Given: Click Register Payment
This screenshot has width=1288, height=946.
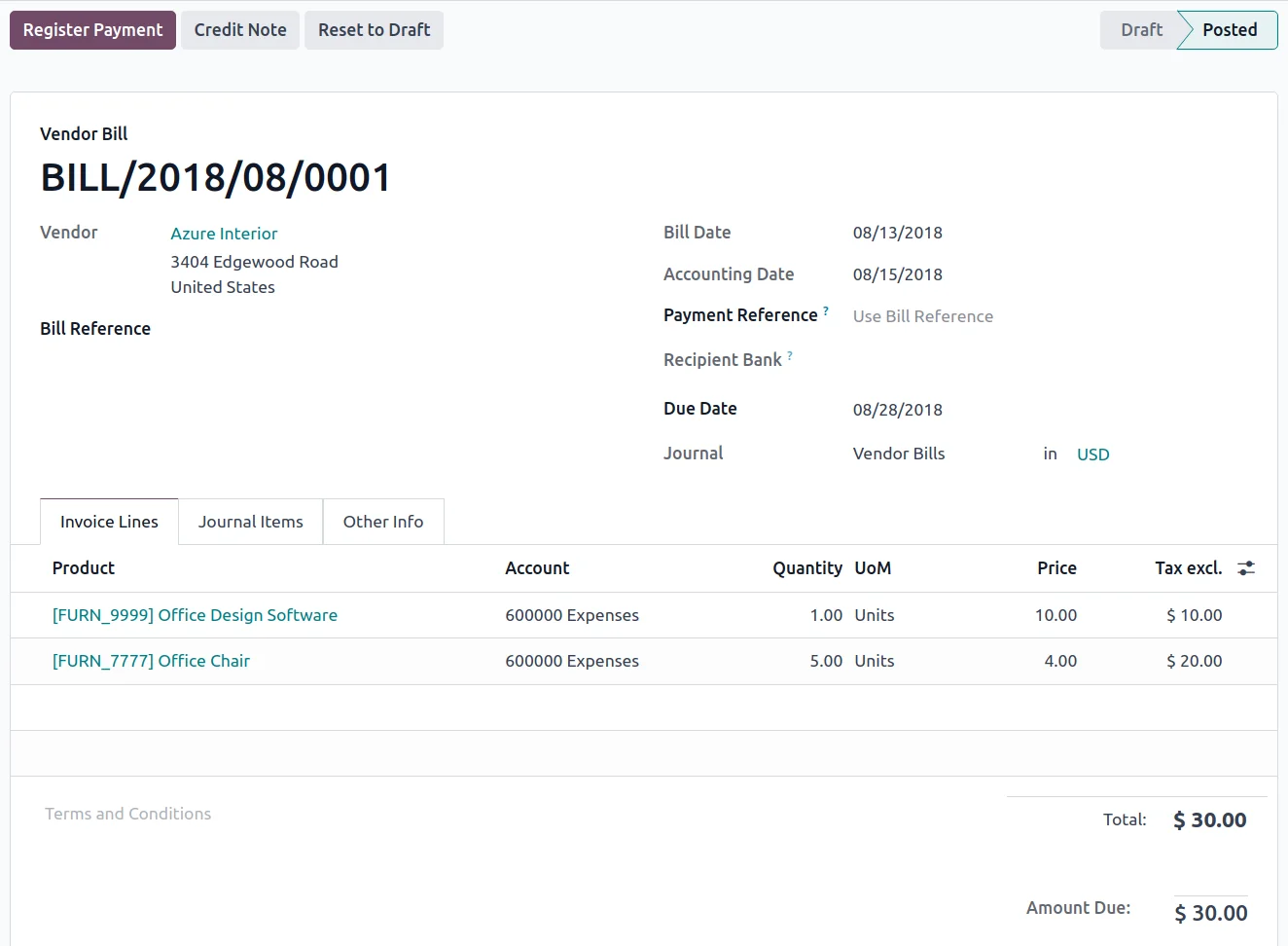Looking at the screenshot, I should coord(92,29).
